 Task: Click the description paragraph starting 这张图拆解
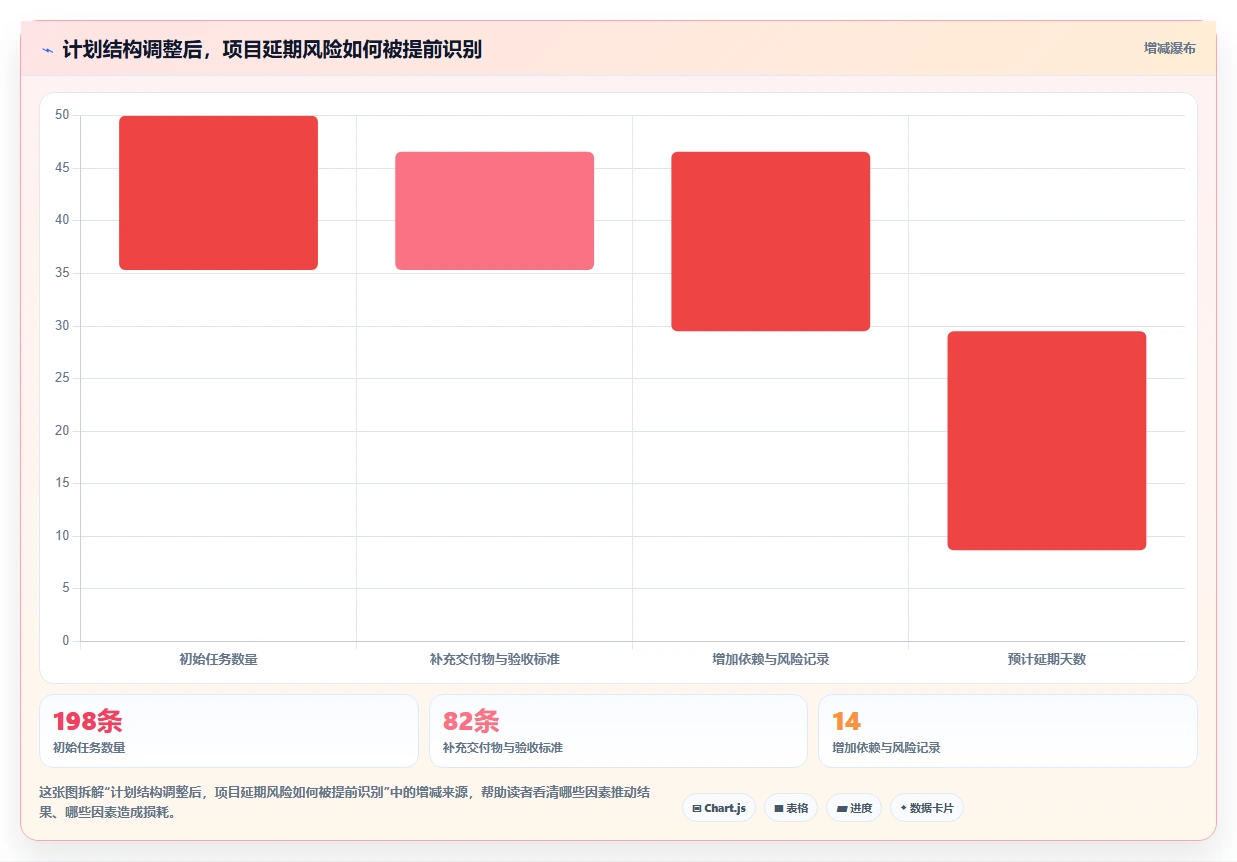(345, 802)
